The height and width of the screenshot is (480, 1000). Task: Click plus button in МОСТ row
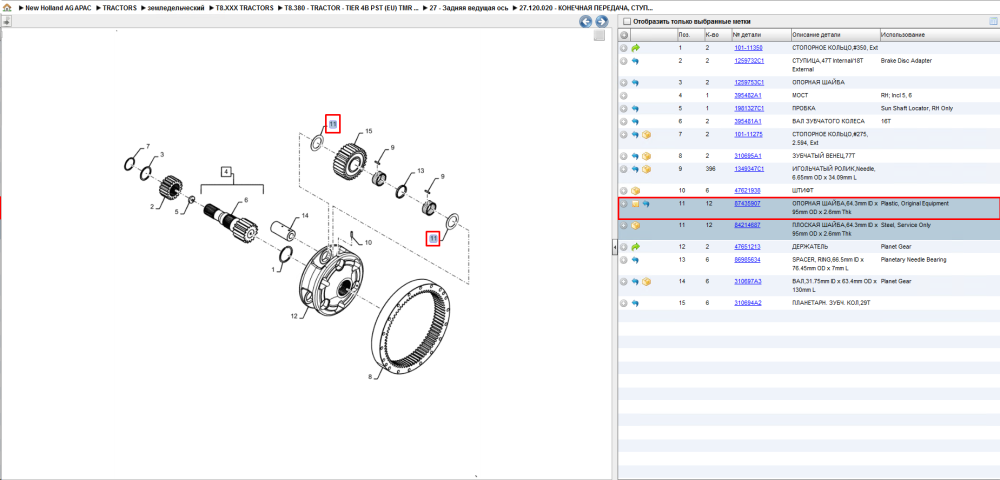(x=624, y=96)
